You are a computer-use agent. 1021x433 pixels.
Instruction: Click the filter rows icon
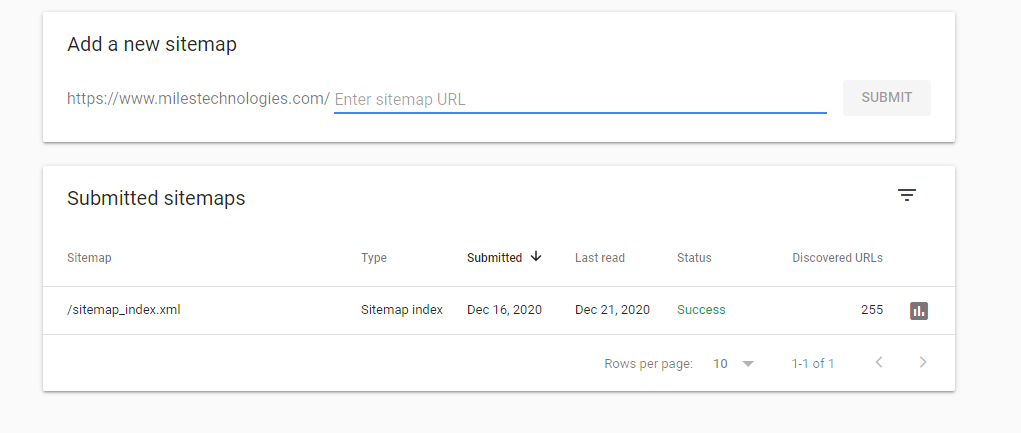pos(907,195)
